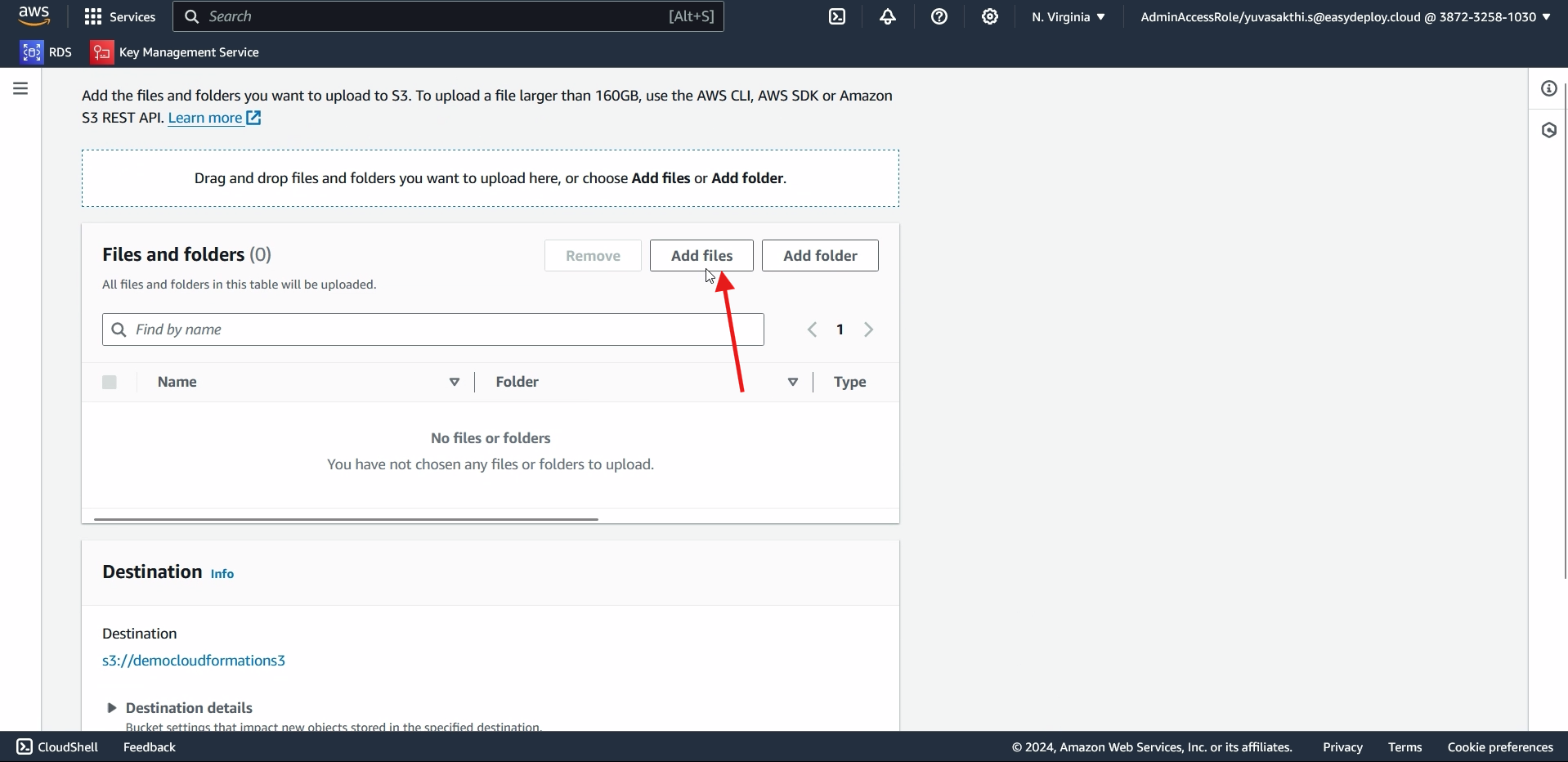Open the s3://democloudformations3 destination link
Viewport: 1568px width, 762px height.
[x=194, y=661]
